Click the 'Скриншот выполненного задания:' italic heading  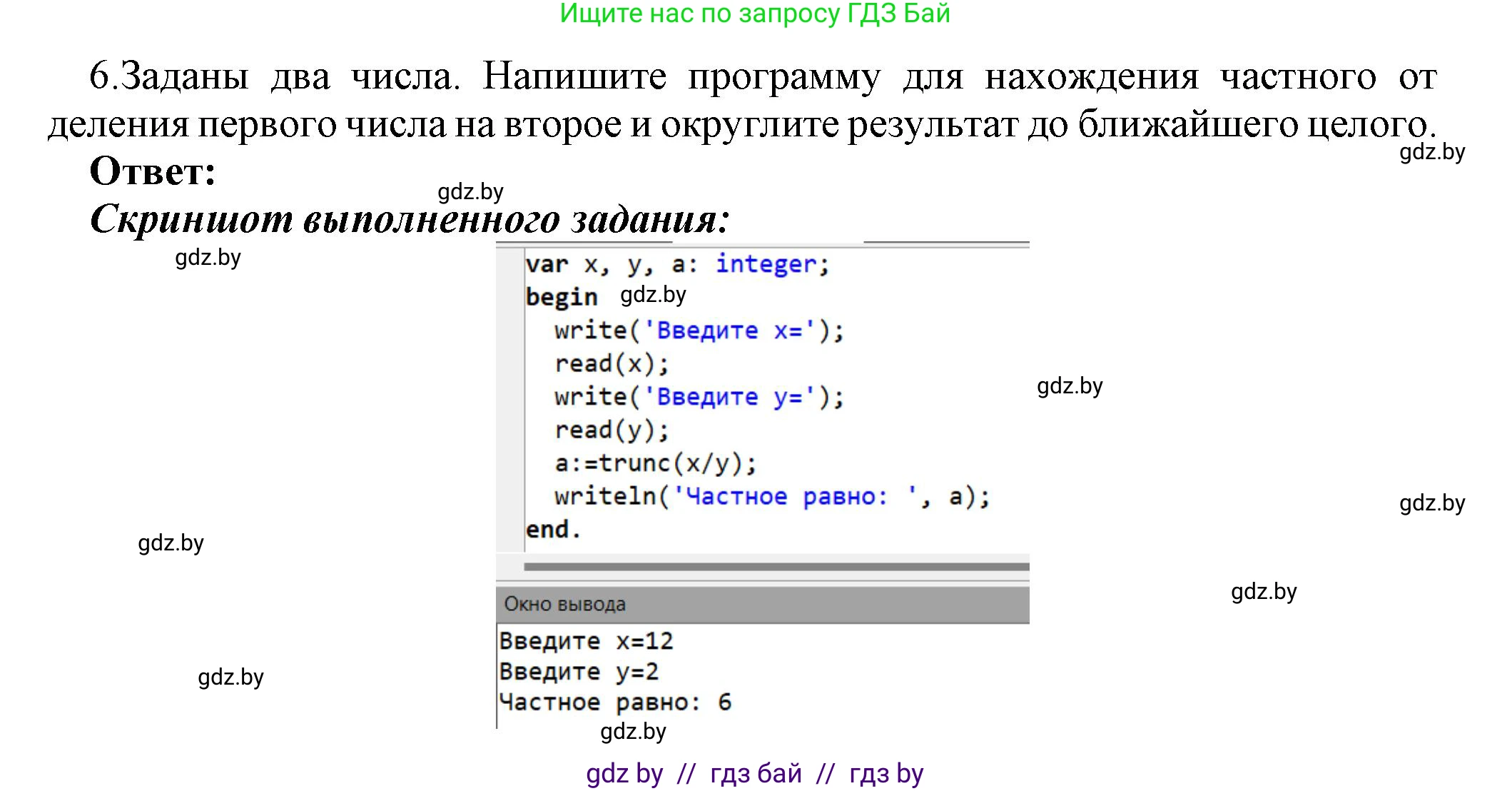tap(410, 218)
